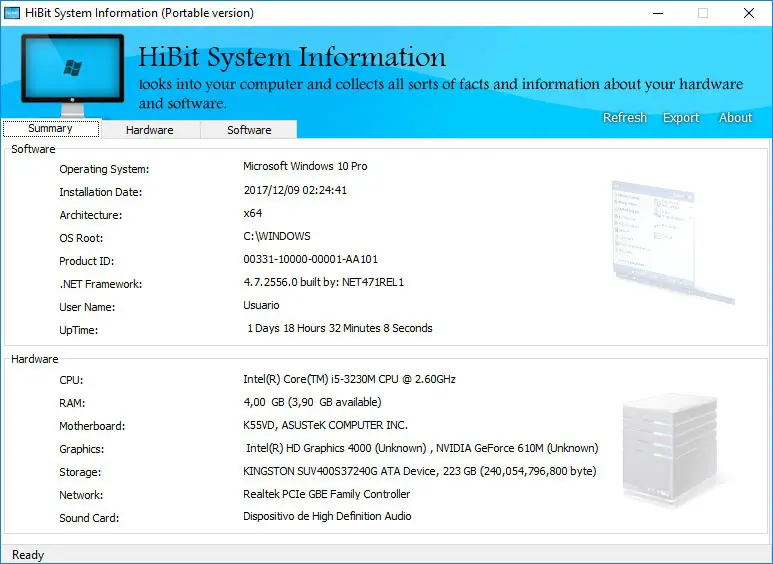Click the .NET value '4.7.2556.0 built by: NET471REL1'

pos(323,282)
